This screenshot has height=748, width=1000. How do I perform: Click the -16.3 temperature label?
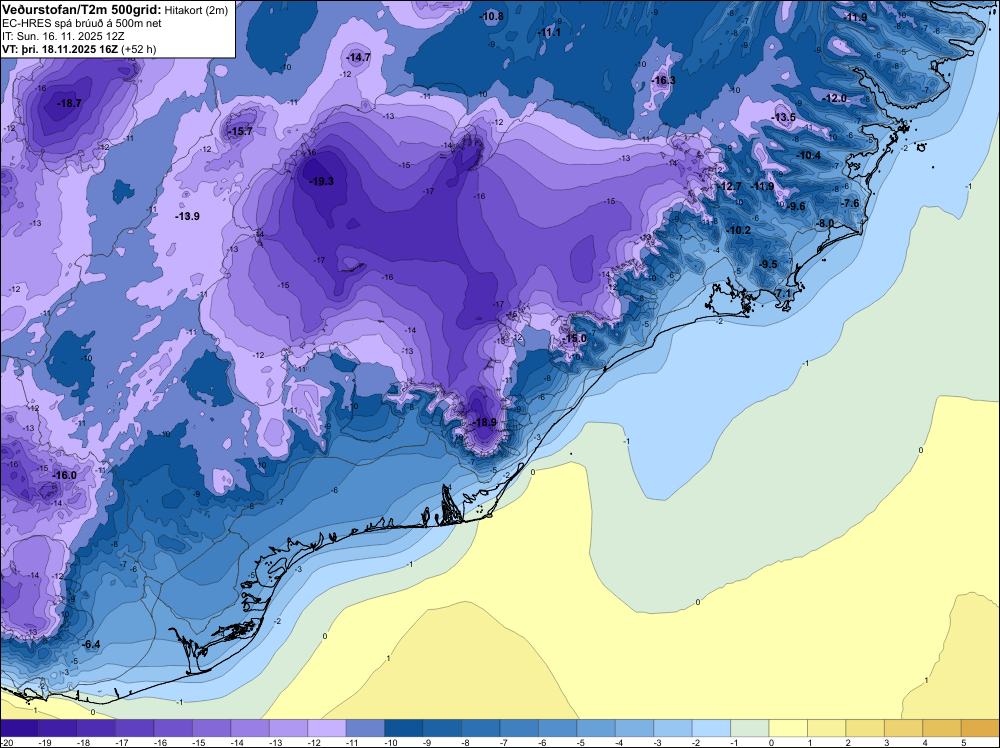pos(664,80)
